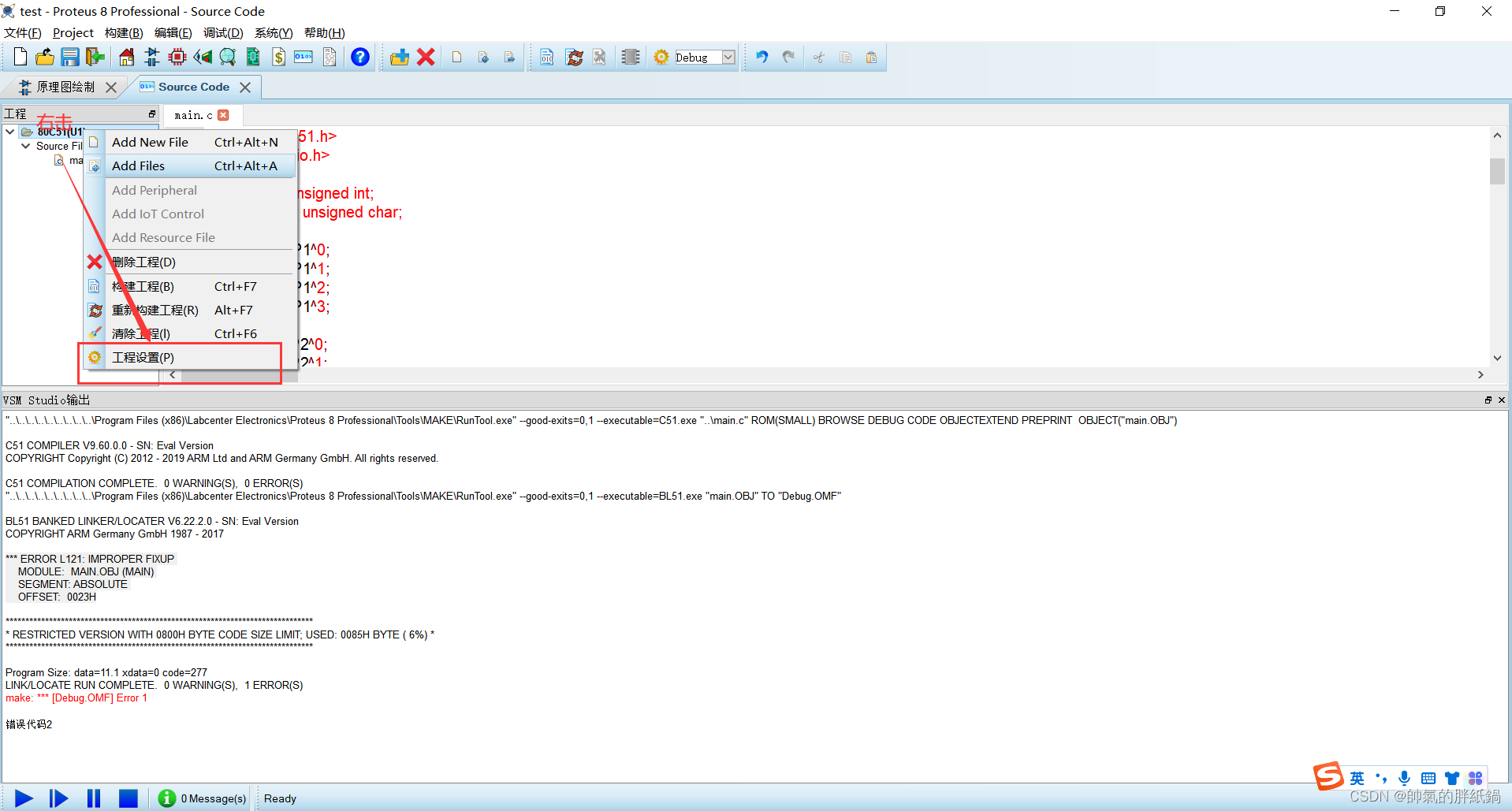Open Project Notes document icon

click(330, 57)
